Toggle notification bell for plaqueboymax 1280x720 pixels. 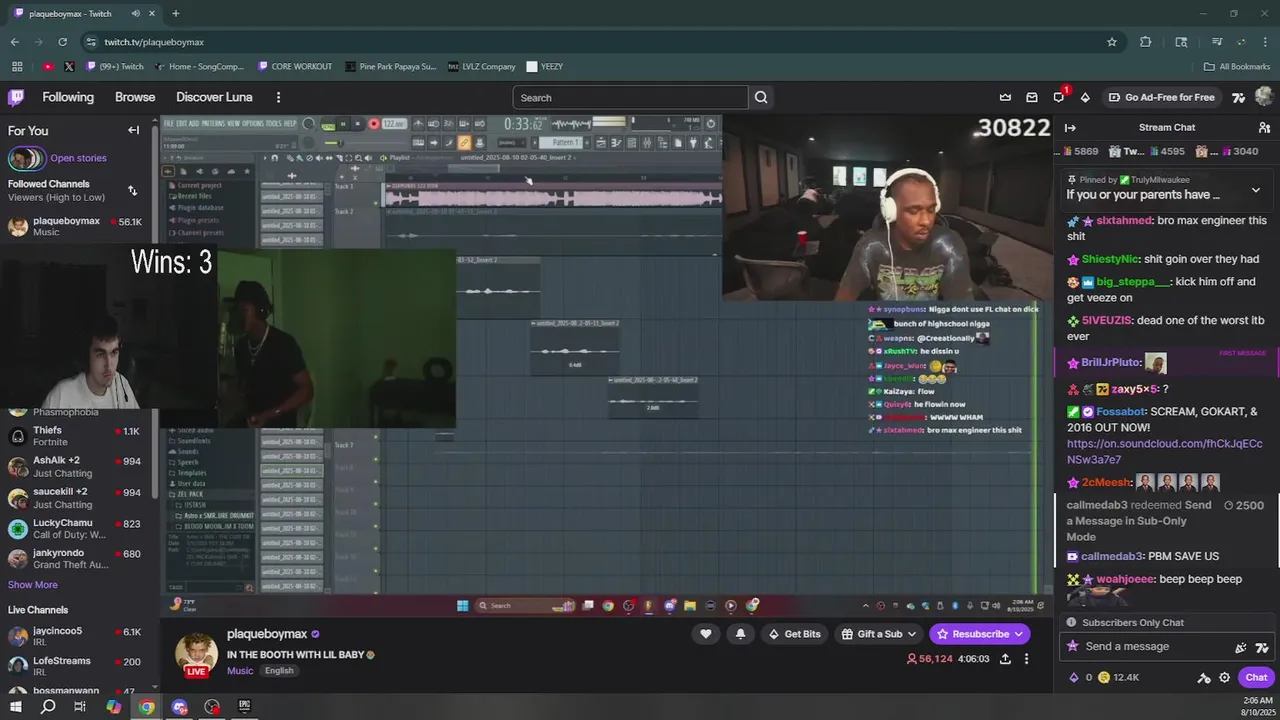(x=740, y=634)
